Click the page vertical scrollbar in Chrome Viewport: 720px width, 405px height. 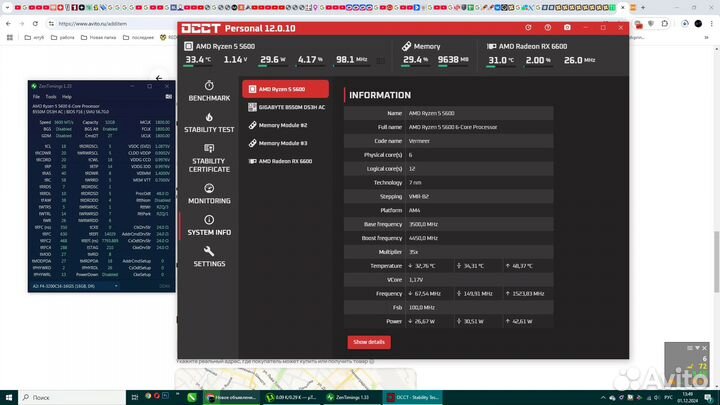[716, 262]
